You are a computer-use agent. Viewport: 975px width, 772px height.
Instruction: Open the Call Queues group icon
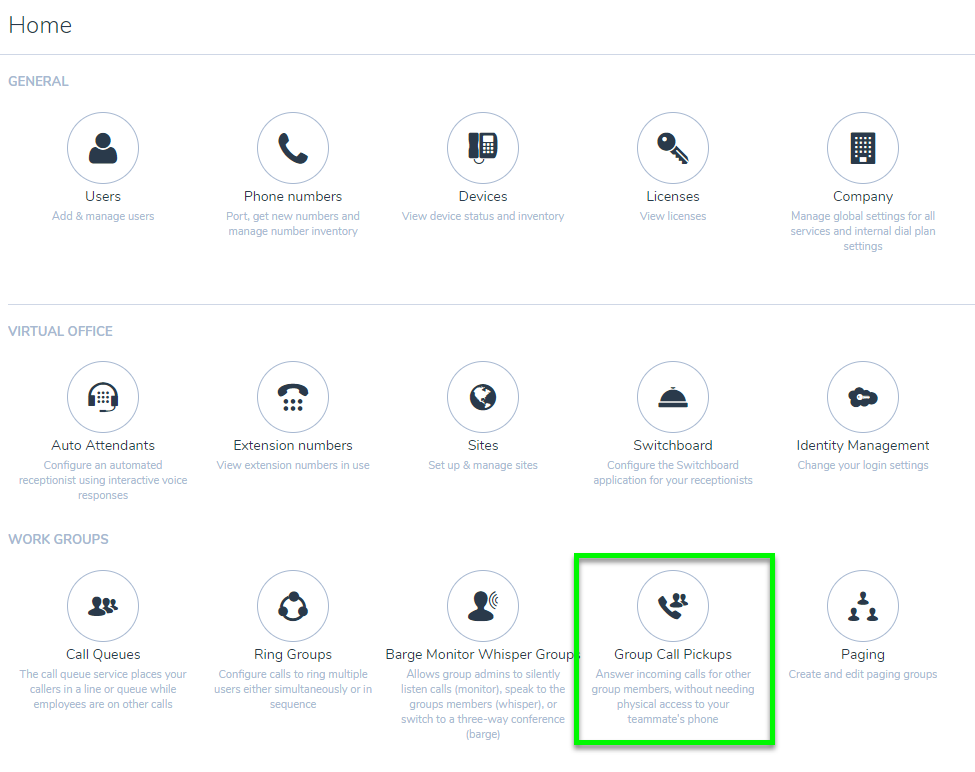tap(103, 606)
